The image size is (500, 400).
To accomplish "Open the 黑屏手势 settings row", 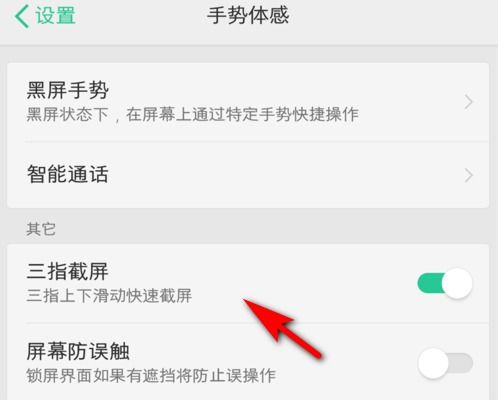I will 248,102.
